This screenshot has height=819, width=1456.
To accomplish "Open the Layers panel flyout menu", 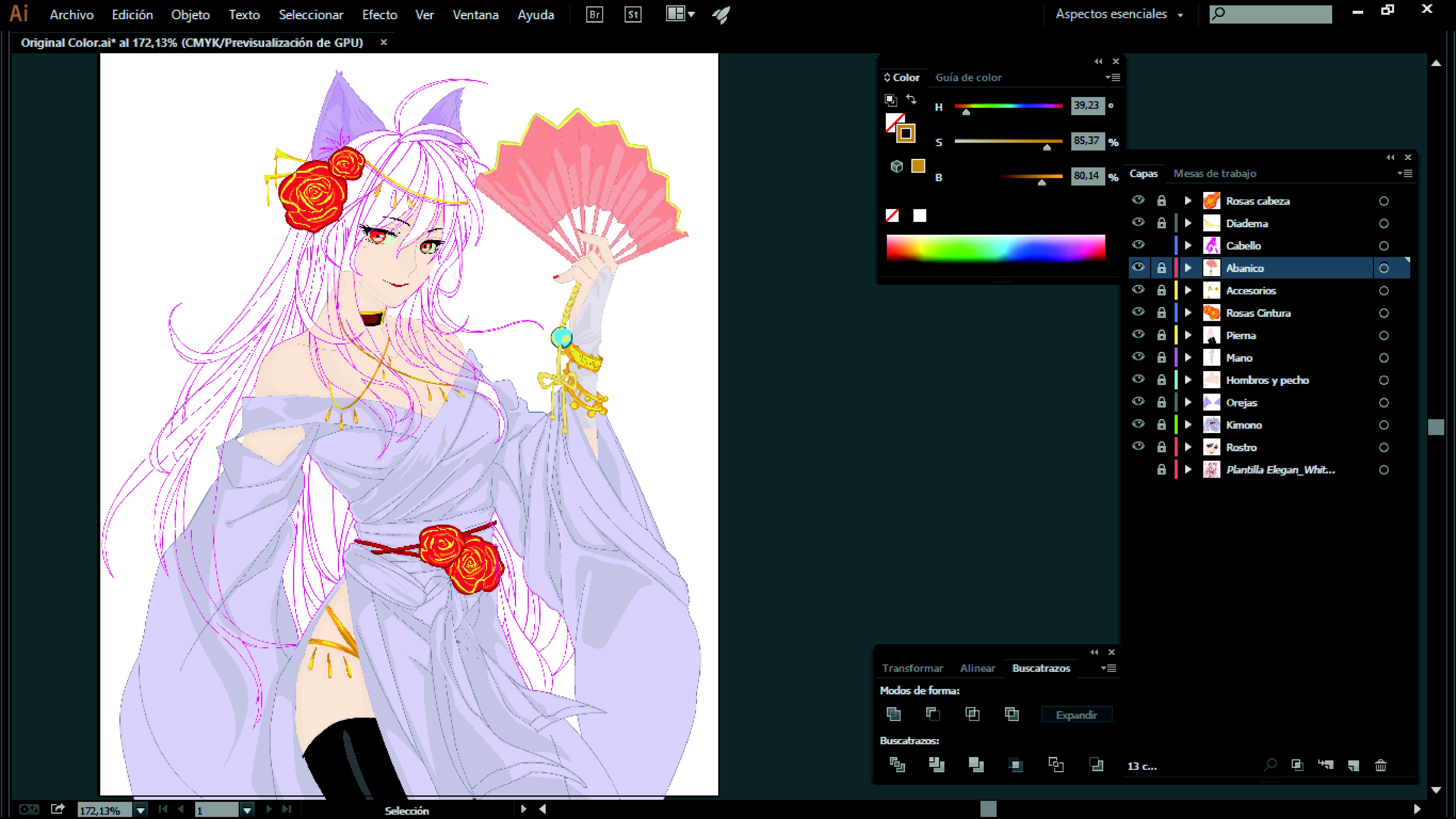I will 1405,174.
